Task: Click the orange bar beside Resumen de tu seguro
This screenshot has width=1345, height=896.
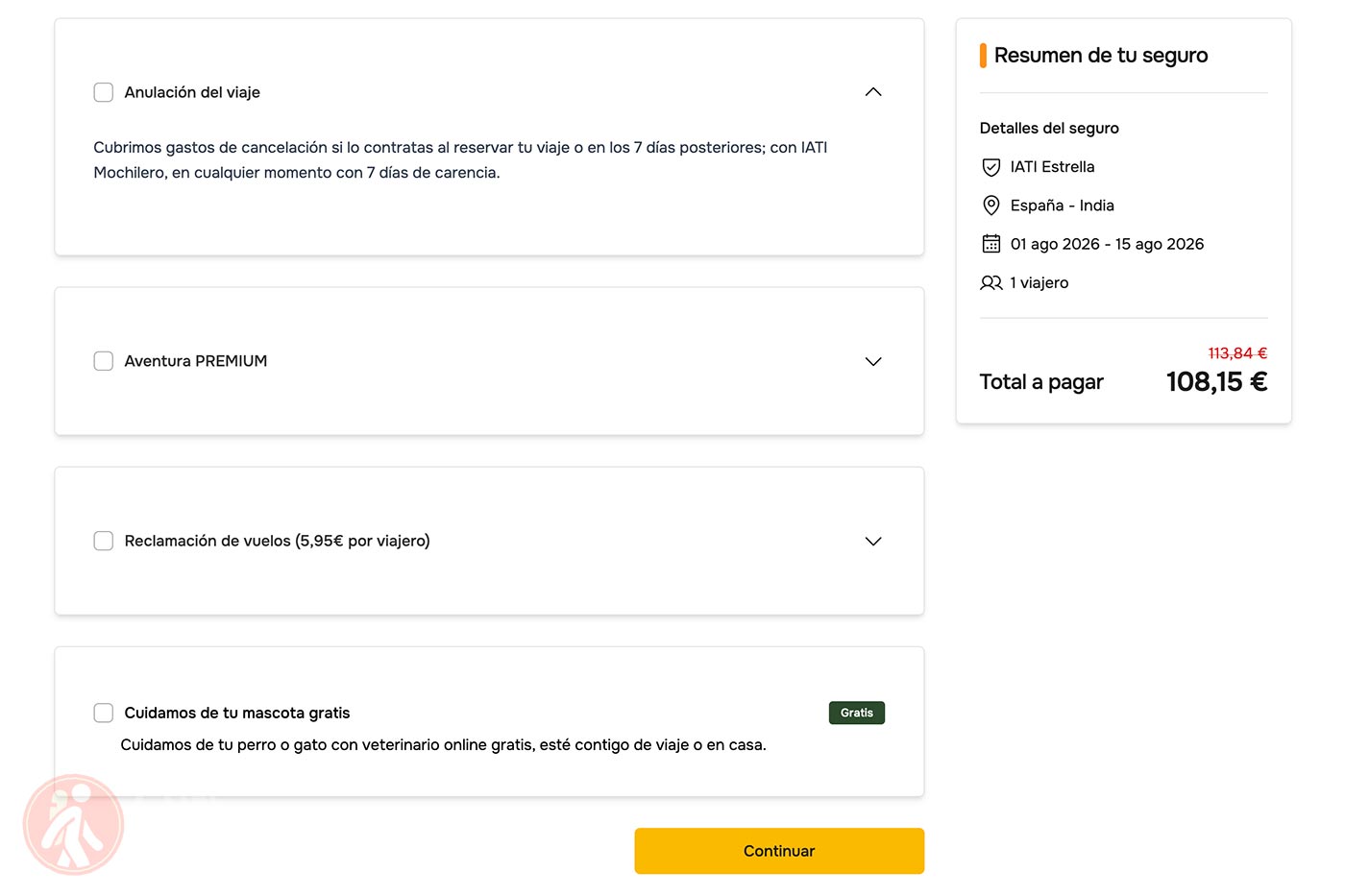Action: click(983, 56)
